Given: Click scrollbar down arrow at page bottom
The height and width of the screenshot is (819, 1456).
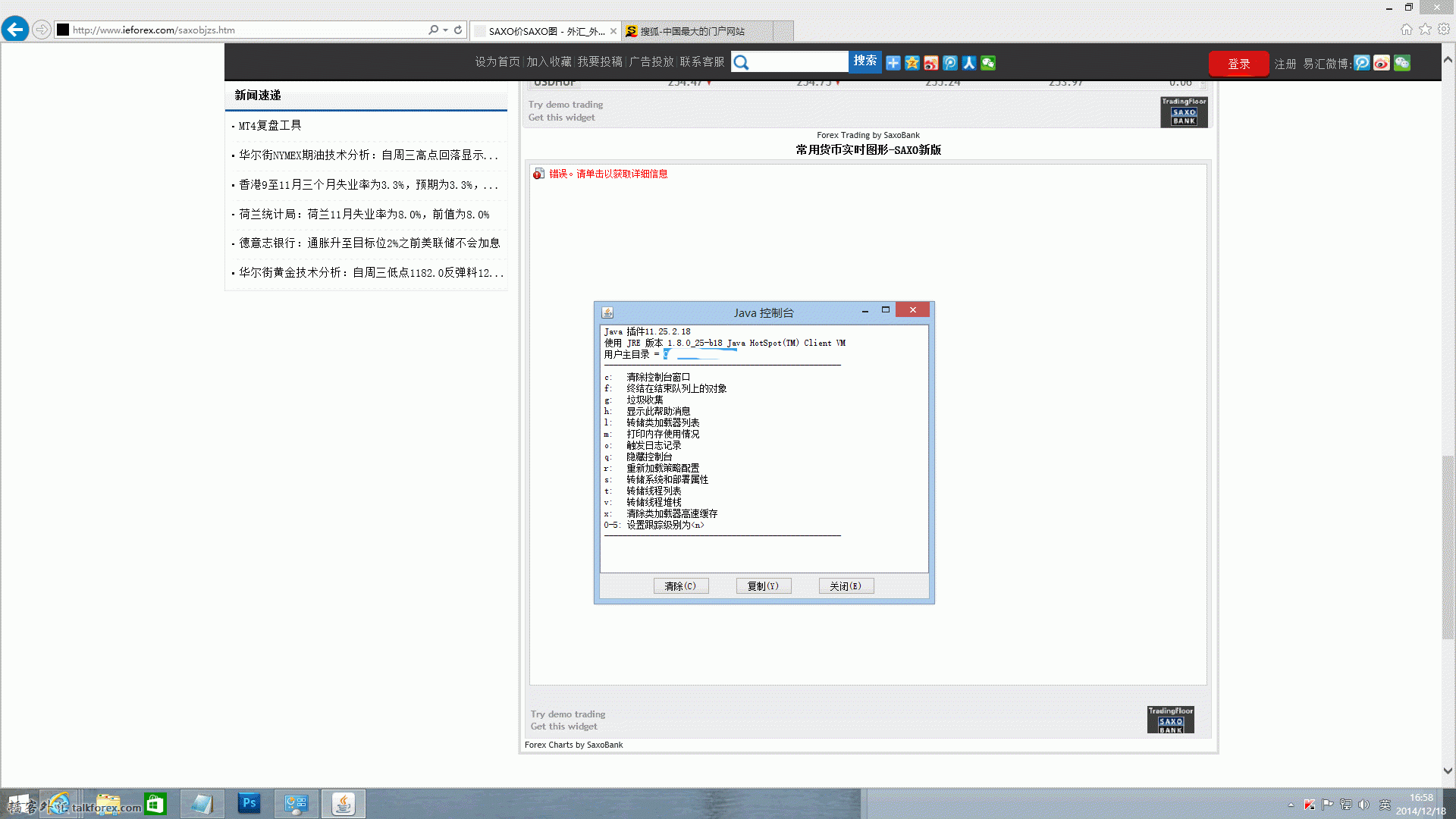Looking at the screenshot, I should 1448,770.
